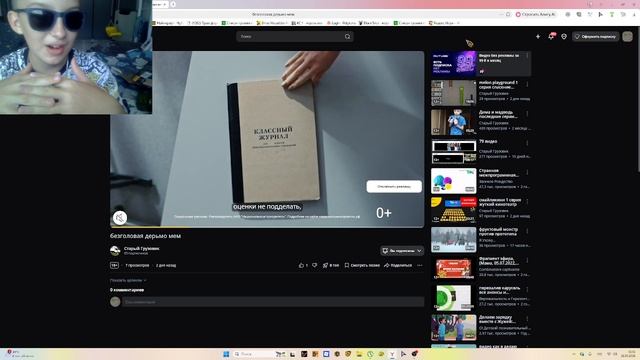The width and height of the screenshot is (640, 360).
Task: Open the three-dot more options under video
Action: [x=420, y=265]
